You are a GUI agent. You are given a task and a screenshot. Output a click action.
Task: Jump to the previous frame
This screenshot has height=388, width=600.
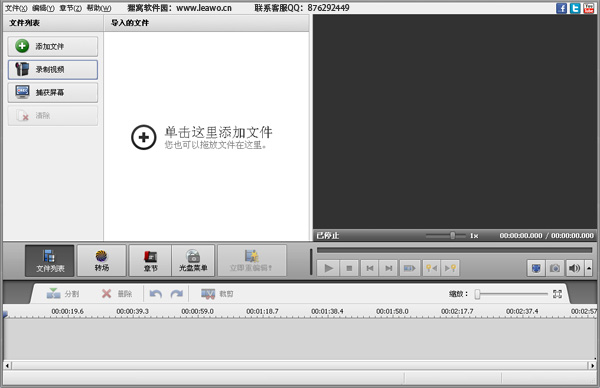click(370, 268)
